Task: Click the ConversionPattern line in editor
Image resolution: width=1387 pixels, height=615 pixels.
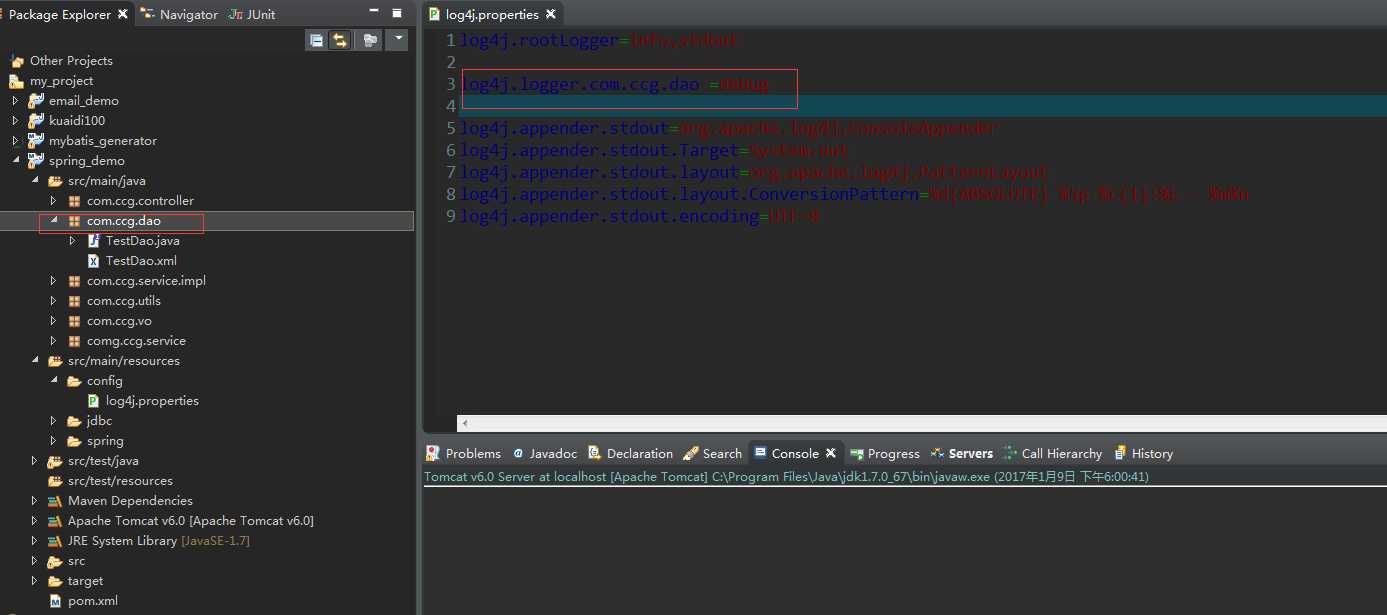Action: point(856,194)
